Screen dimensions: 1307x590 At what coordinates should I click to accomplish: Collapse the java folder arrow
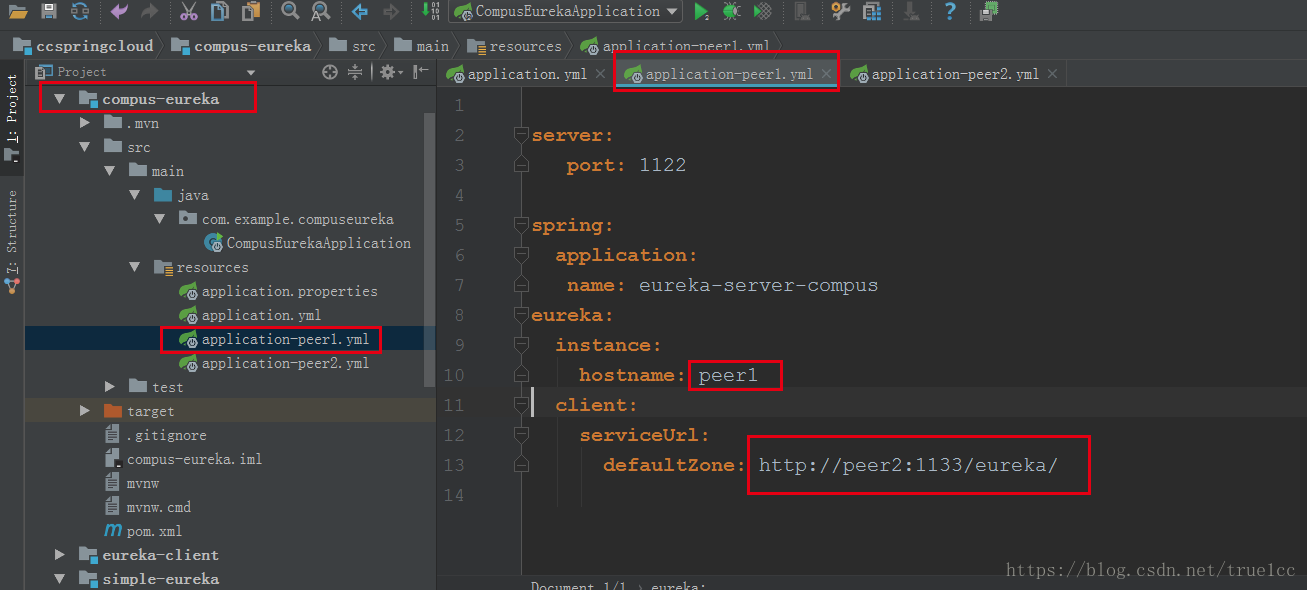(x=135, y=195)
